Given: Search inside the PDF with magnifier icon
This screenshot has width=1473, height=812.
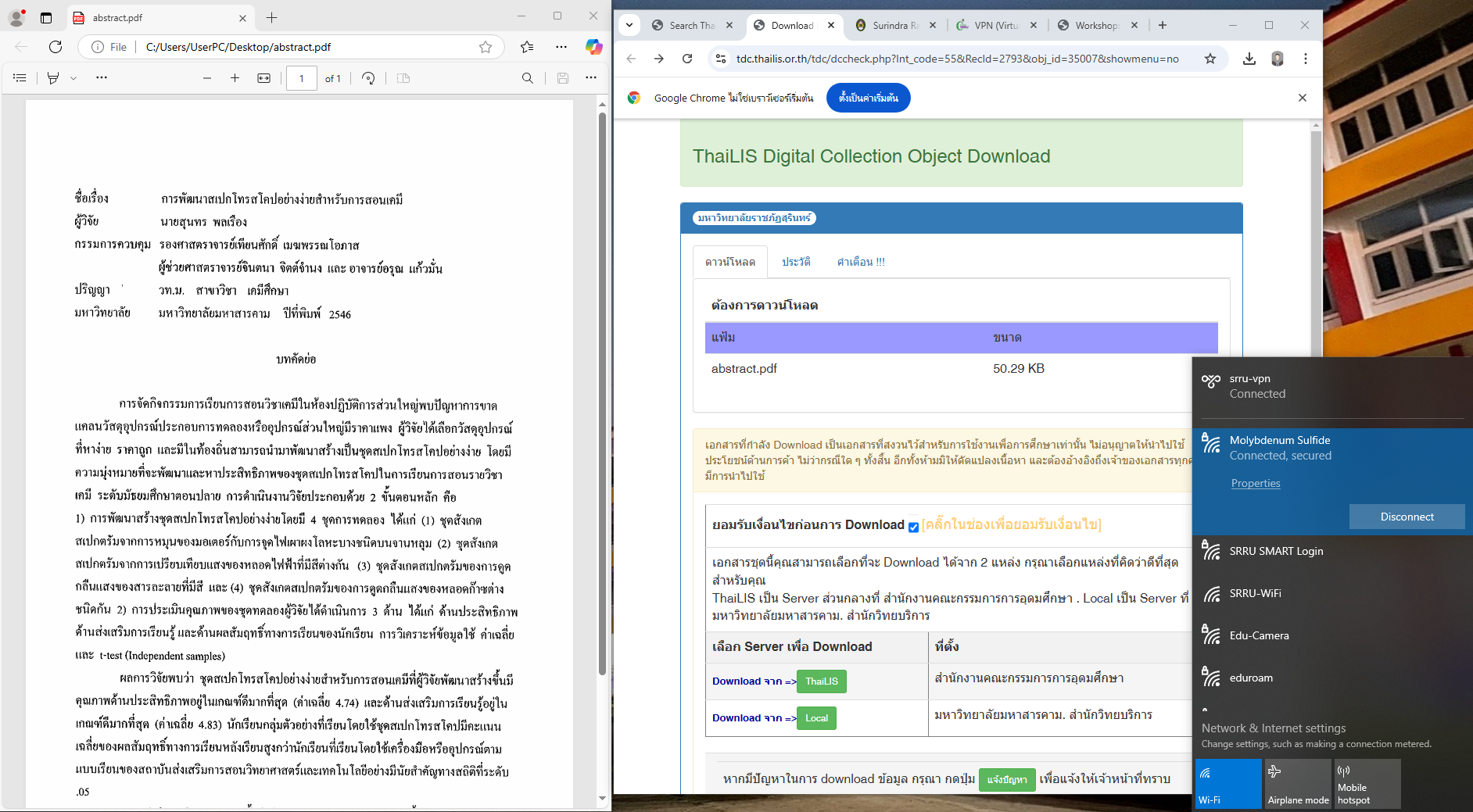Looking at the screenshot, I should tap(528, 78).
